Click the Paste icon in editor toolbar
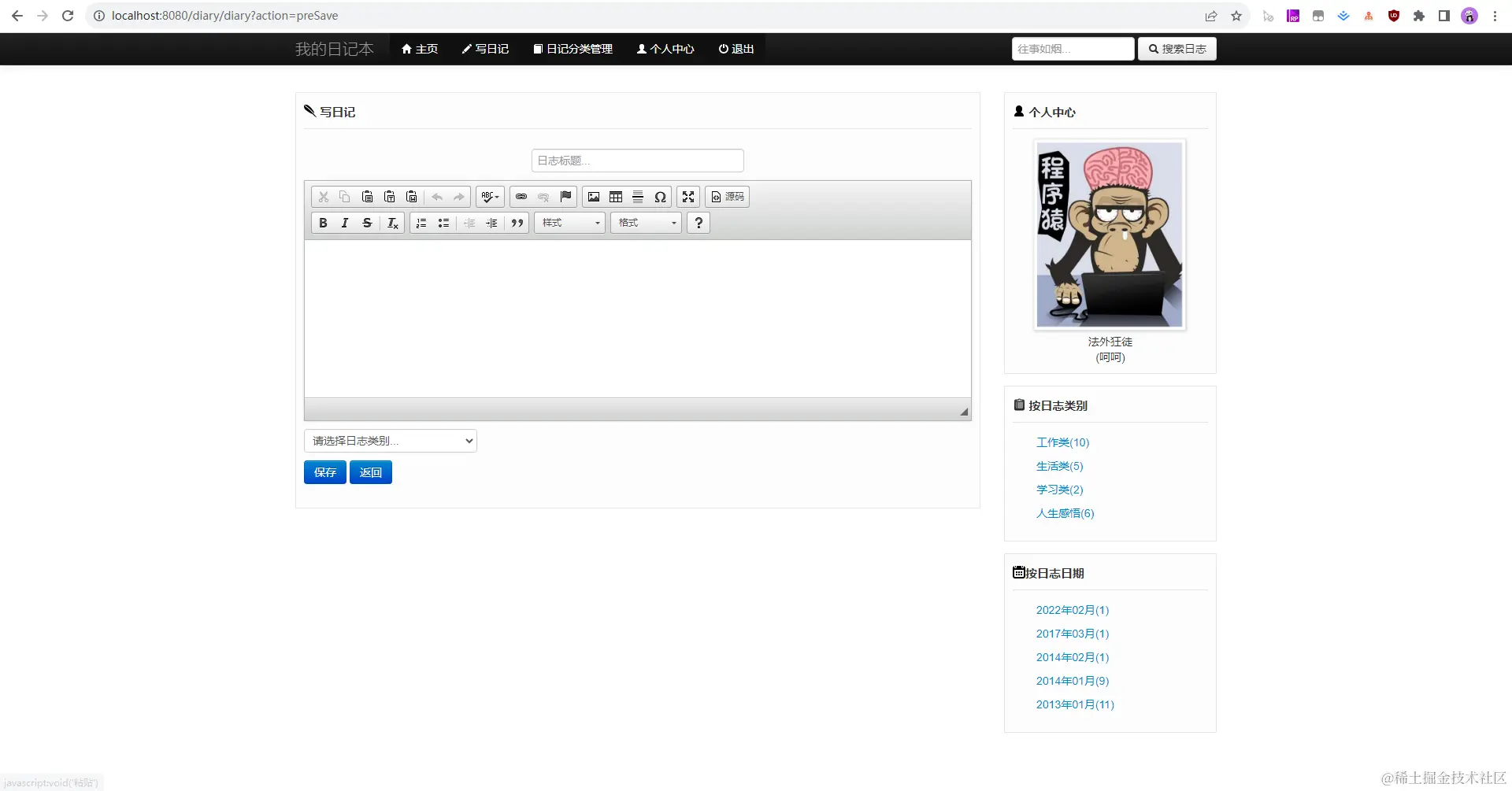 click(x=367, y=197)
